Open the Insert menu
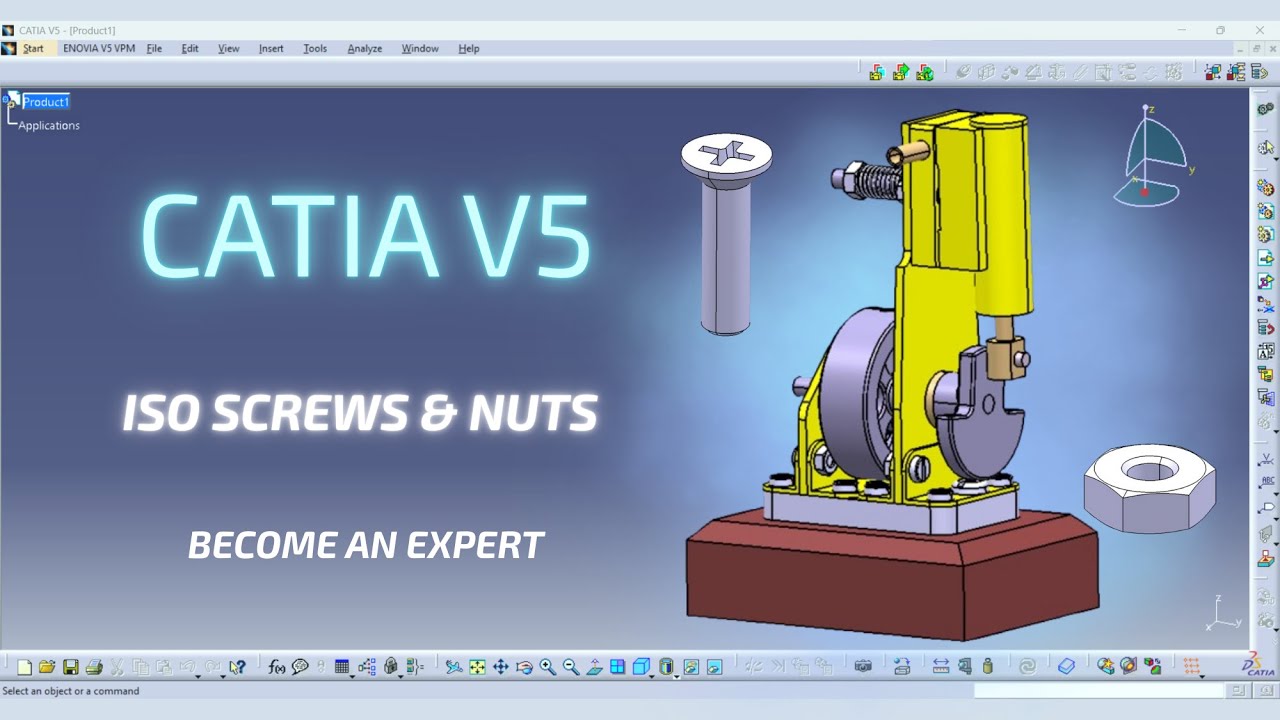The width and height of the screenshot is (1280, 720). click(x=271, y=48)
